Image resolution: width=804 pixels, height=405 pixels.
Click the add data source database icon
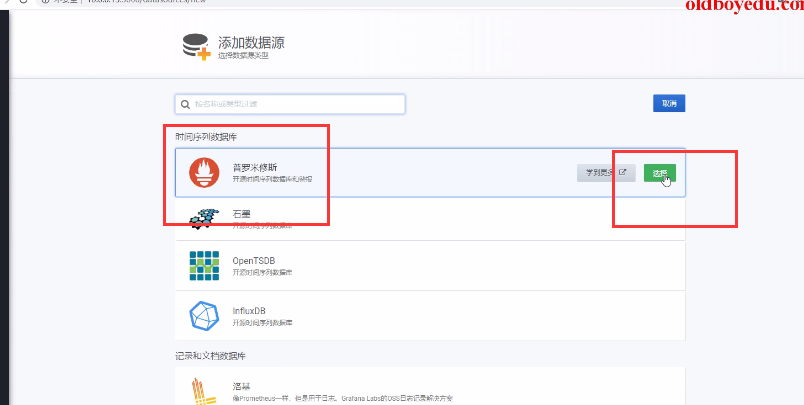pos(197,47)
